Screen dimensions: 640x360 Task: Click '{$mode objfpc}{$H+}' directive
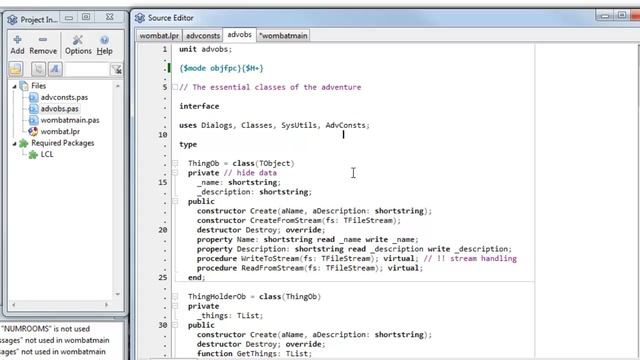(221, 68)
